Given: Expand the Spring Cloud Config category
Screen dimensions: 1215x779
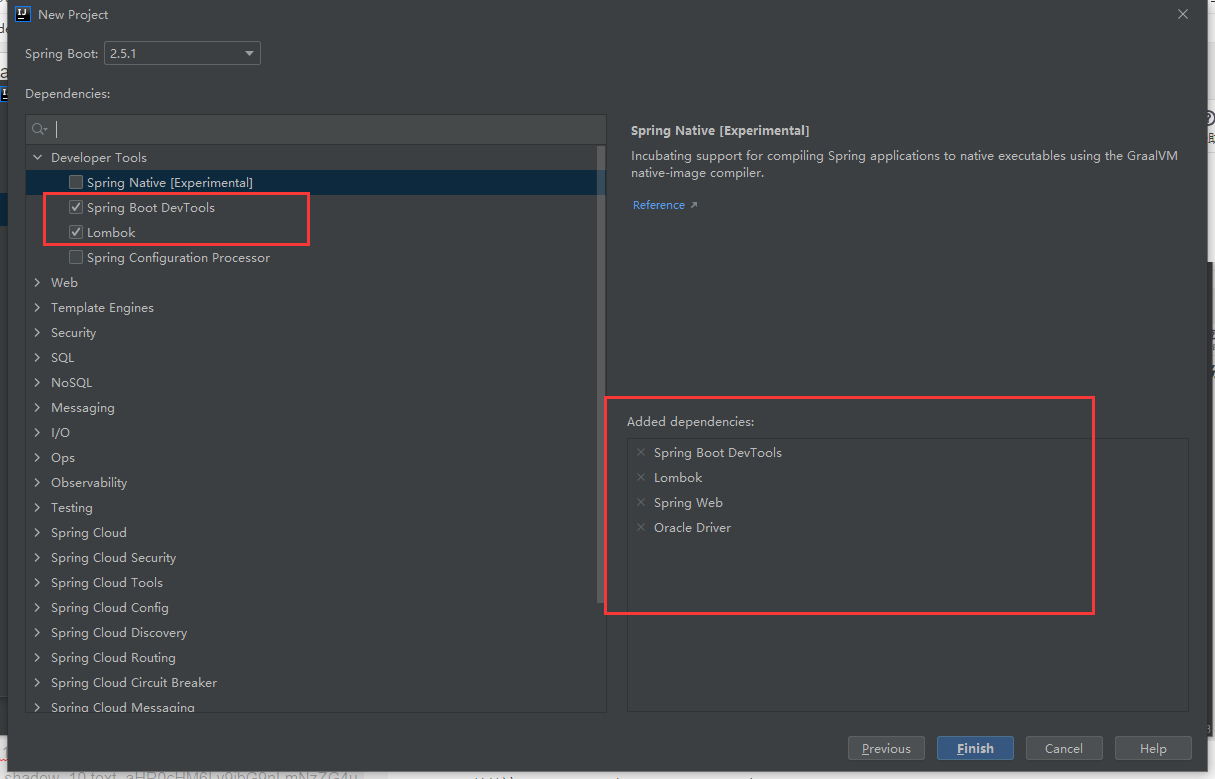Looking at the screenshot, I should (38, 607).
